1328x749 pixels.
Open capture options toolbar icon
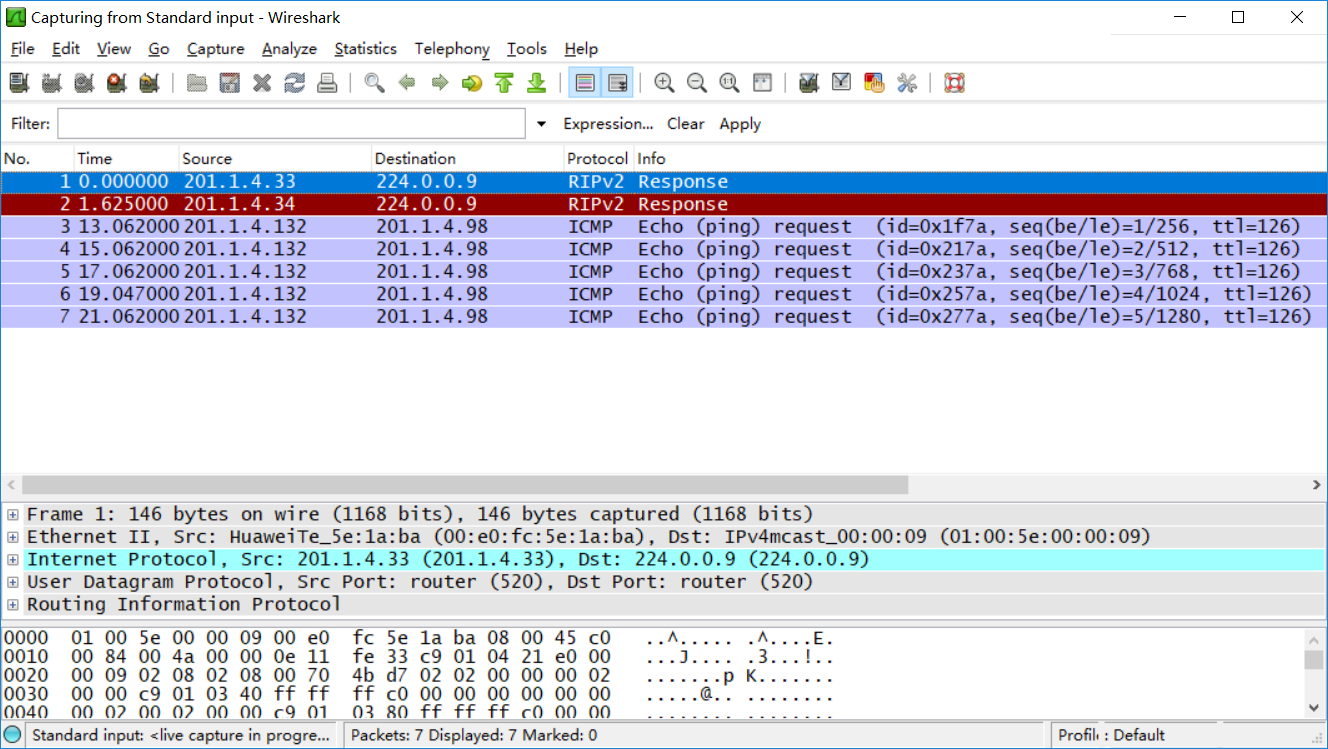[51, 83]
